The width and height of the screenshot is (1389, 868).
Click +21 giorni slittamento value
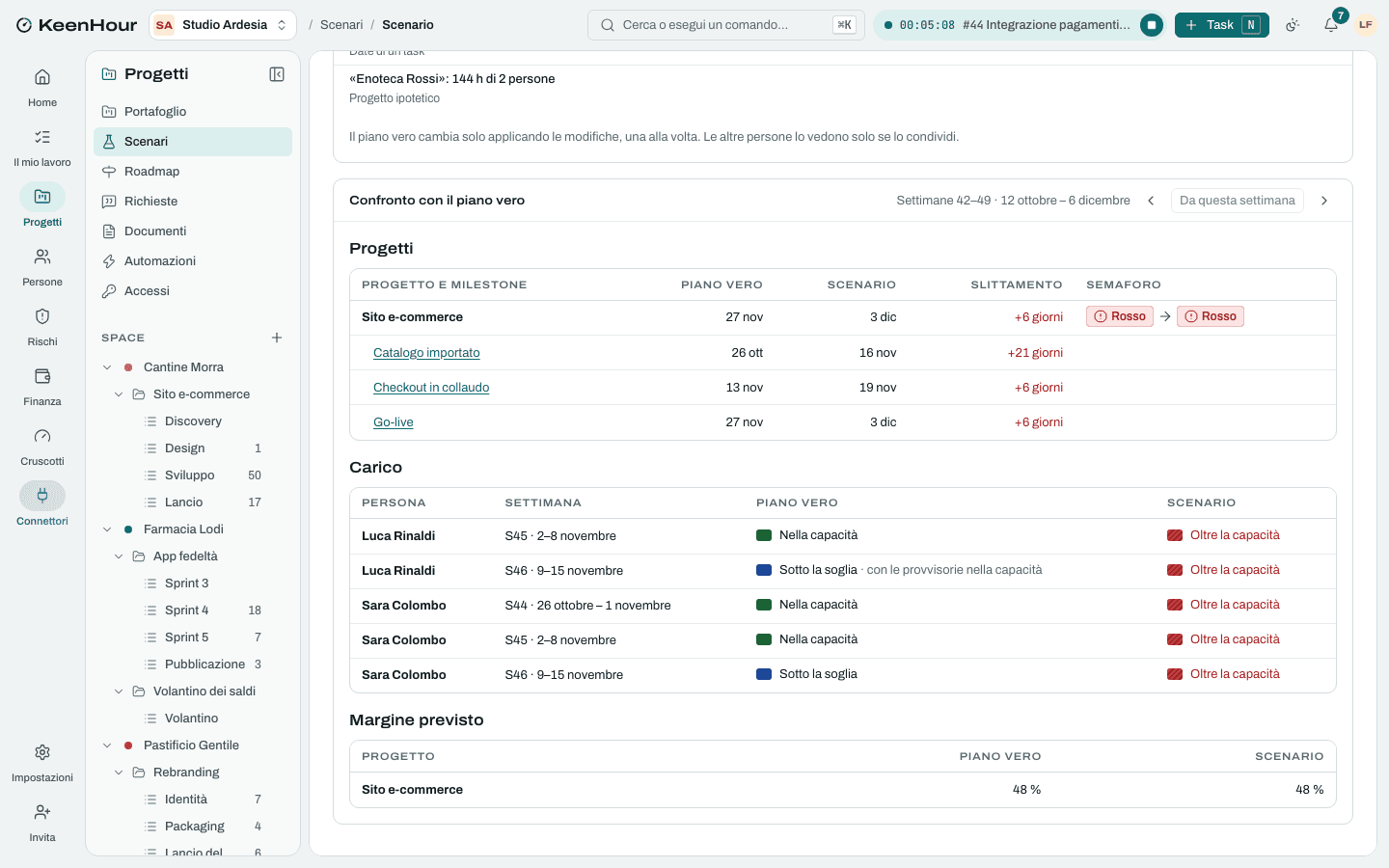tap(1035, 353)
